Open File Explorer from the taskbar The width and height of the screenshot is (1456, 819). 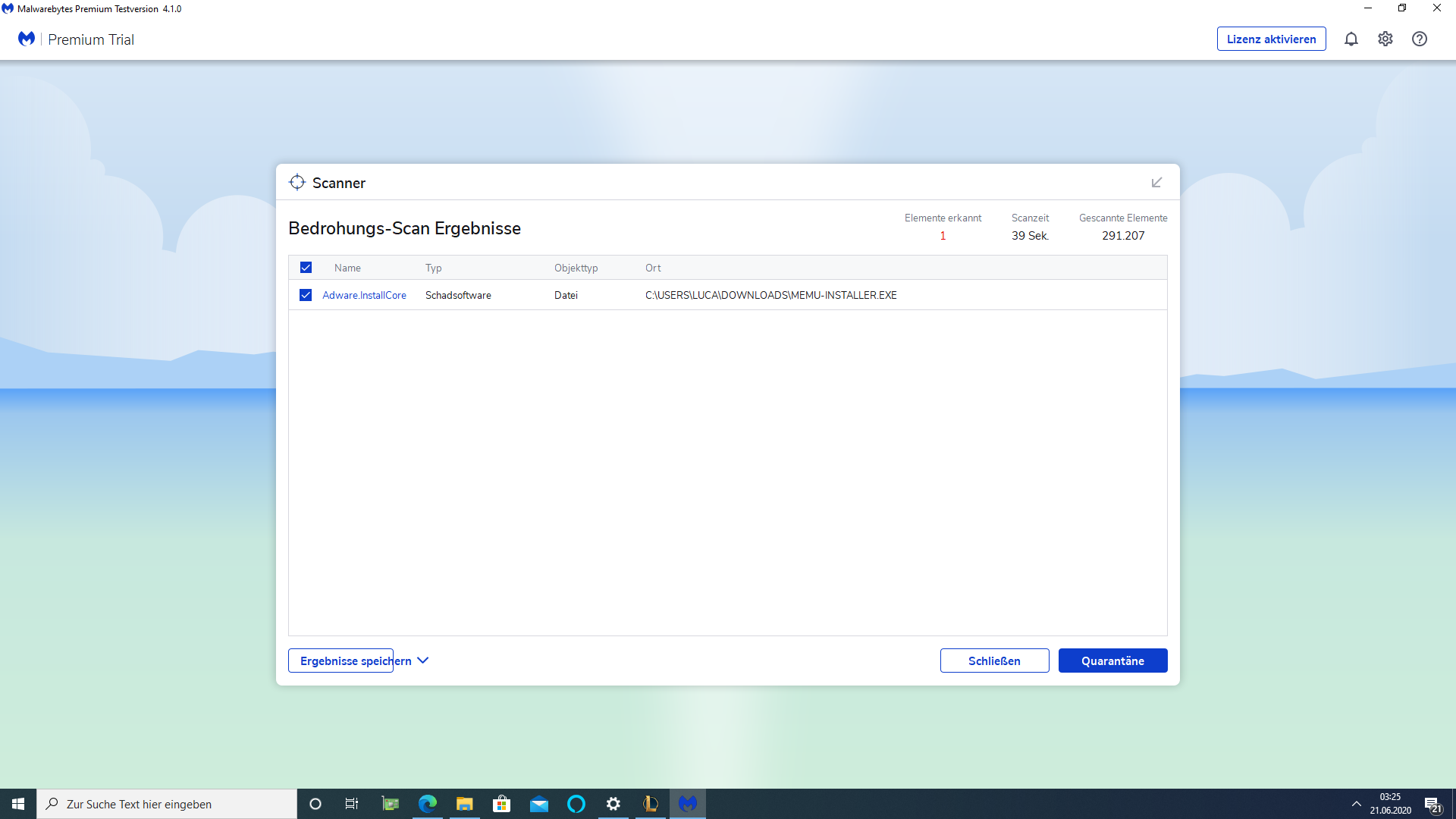click(x=464, y=804)
